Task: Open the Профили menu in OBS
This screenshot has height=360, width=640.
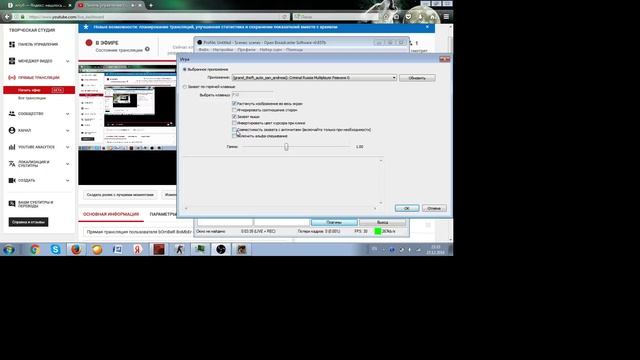Action: pos(246,50)
